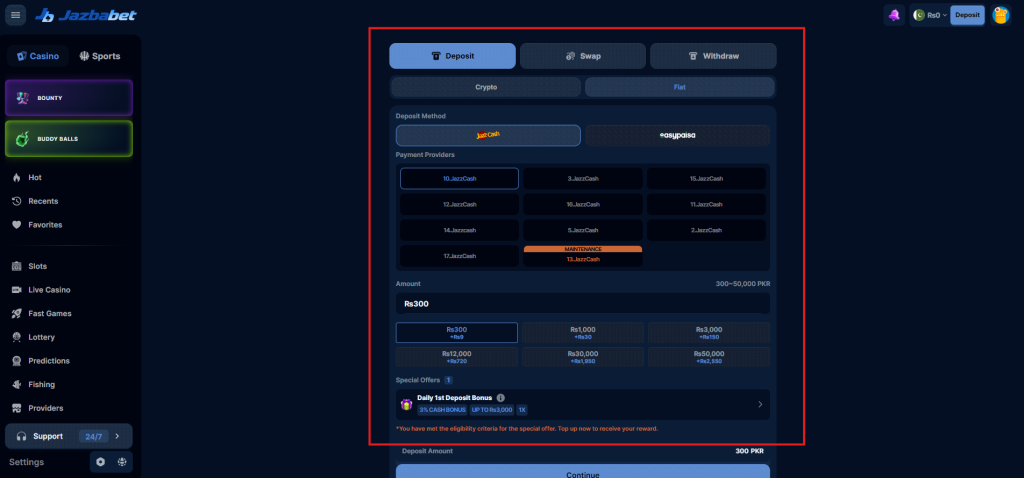This screenshot has height=478, width=1024.
Task: Click the Settings label in the sidebar
Action: [27, 462]
